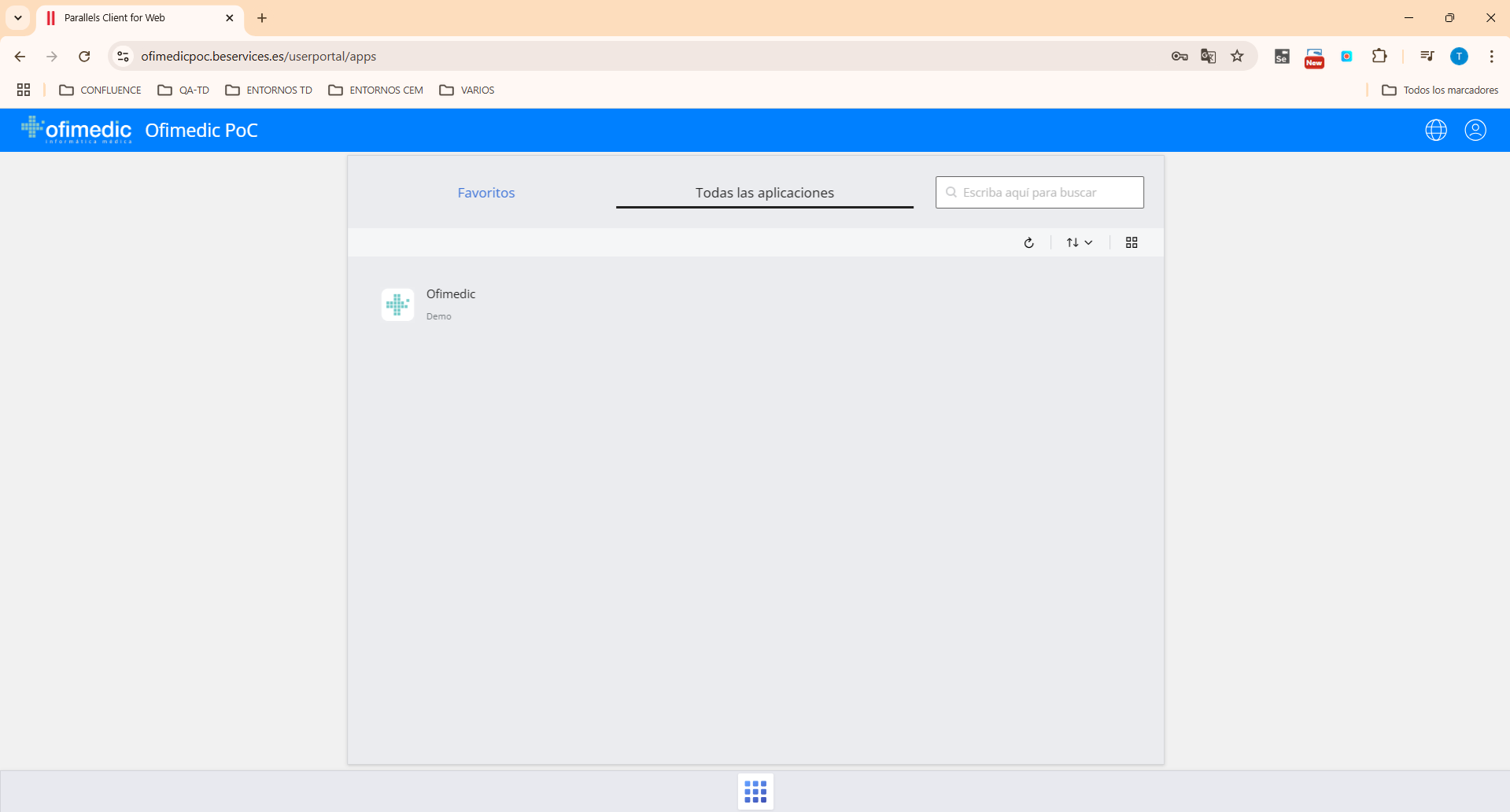Open the Chrome three-dot menu

1491,56
